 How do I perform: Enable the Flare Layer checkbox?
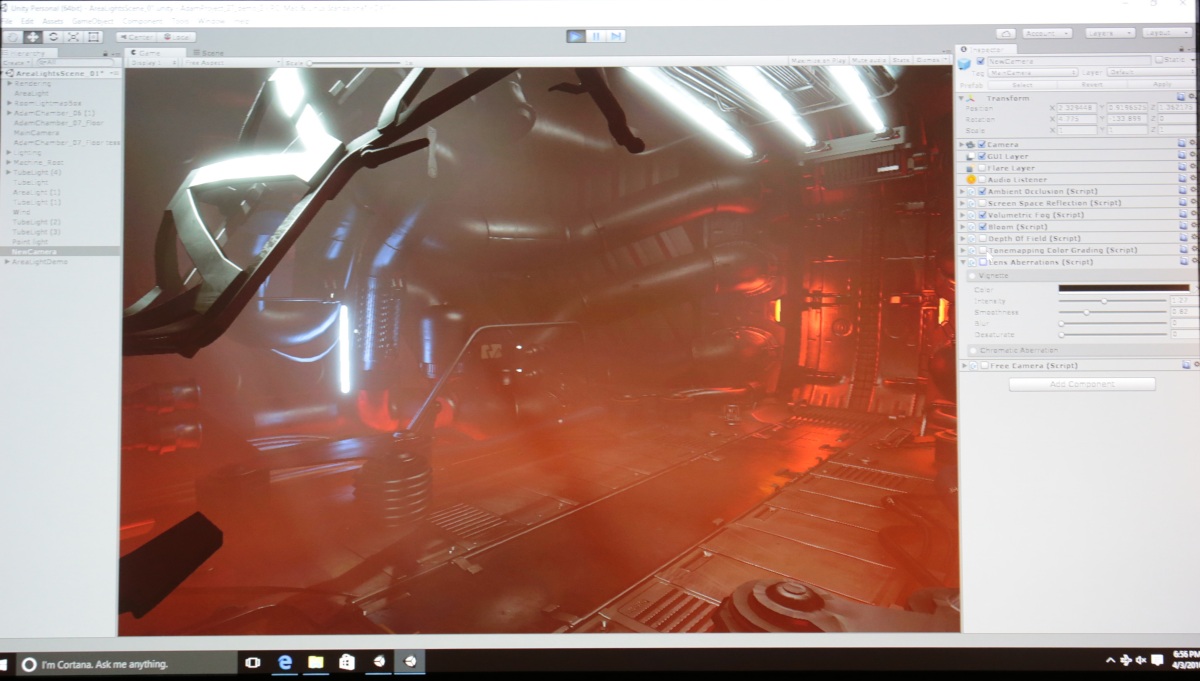[x=982, y=168]
